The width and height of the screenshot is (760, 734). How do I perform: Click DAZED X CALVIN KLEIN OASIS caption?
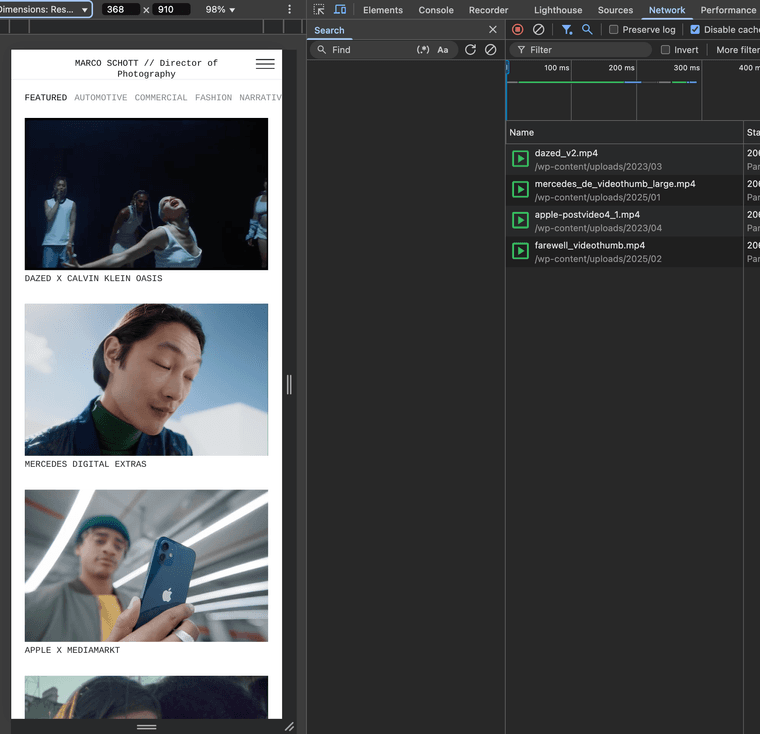click(x=94, y=278)
